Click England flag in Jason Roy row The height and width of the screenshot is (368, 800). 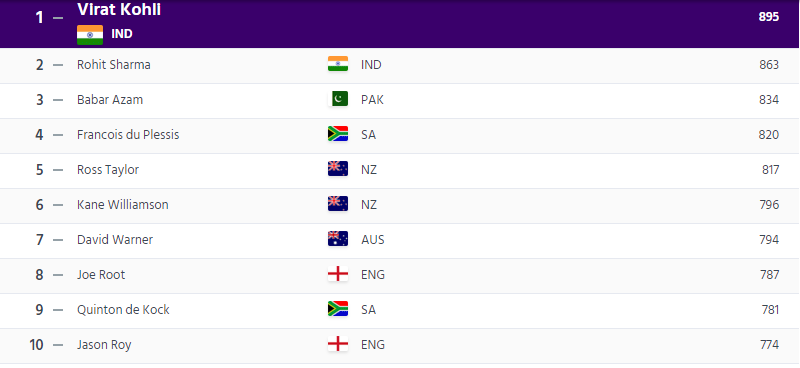[338, 344]
